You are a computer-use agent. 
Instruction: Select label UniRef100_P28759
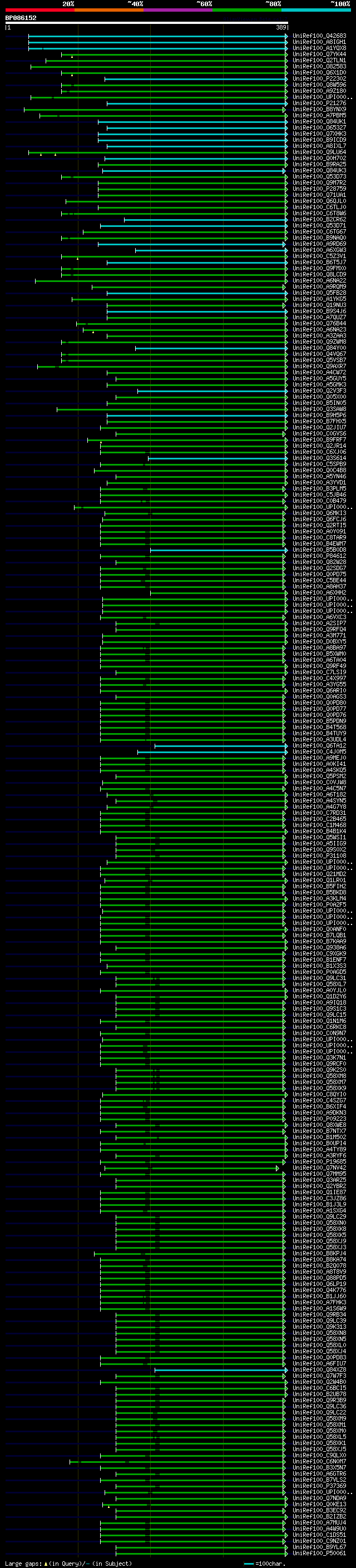[x=319, y=189]
